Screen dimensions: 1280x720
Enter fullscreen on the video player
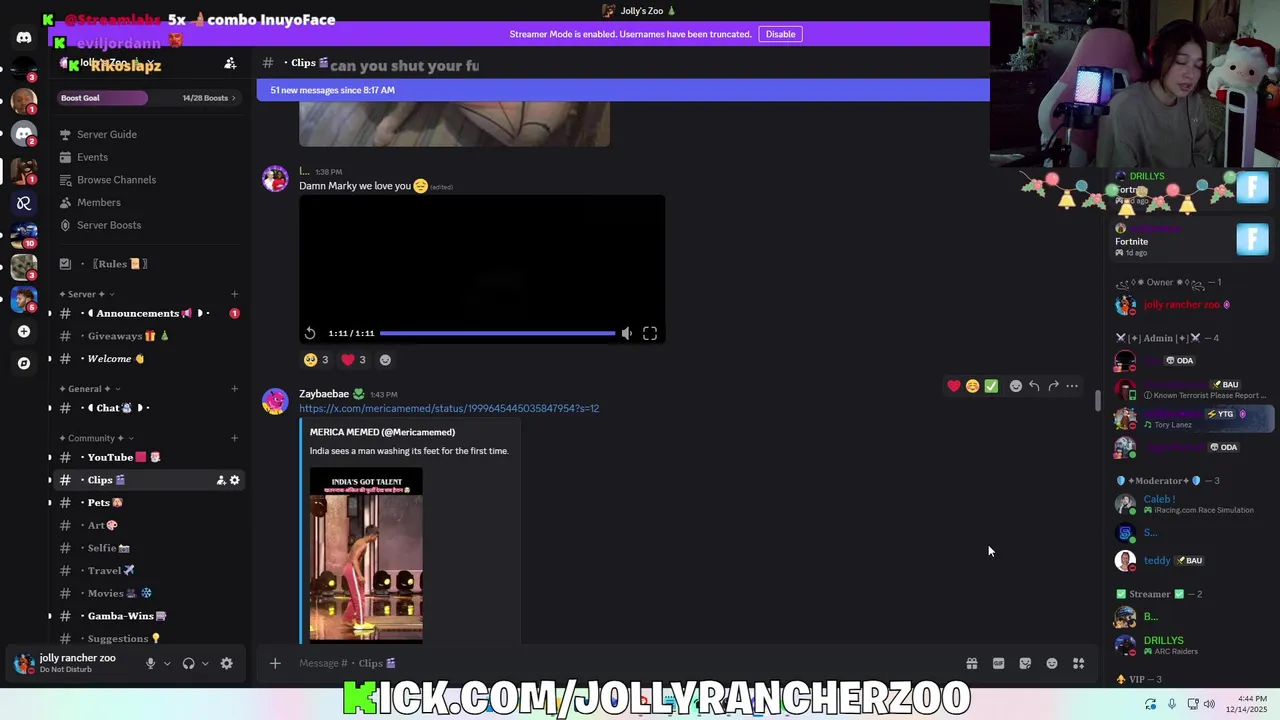pyautogui.click(x=650, y=333)
